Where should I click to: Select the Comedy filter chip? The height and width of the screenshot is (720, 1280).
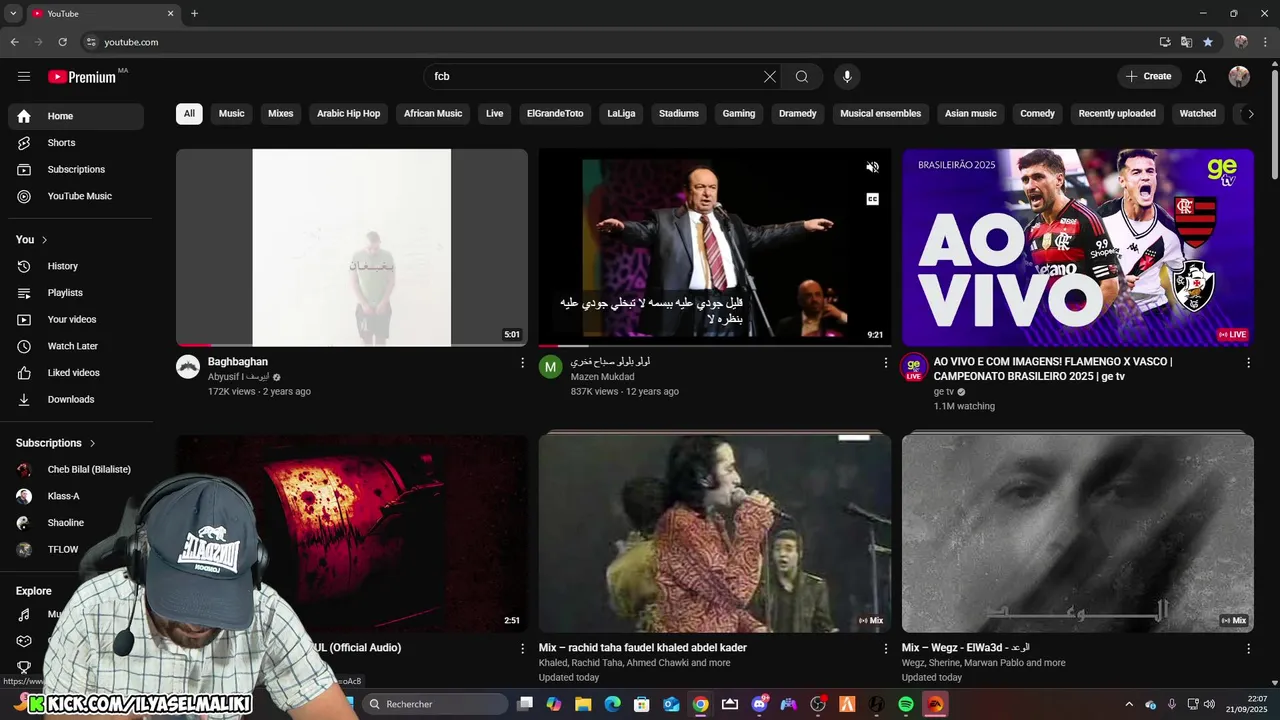click(1037, 114)
